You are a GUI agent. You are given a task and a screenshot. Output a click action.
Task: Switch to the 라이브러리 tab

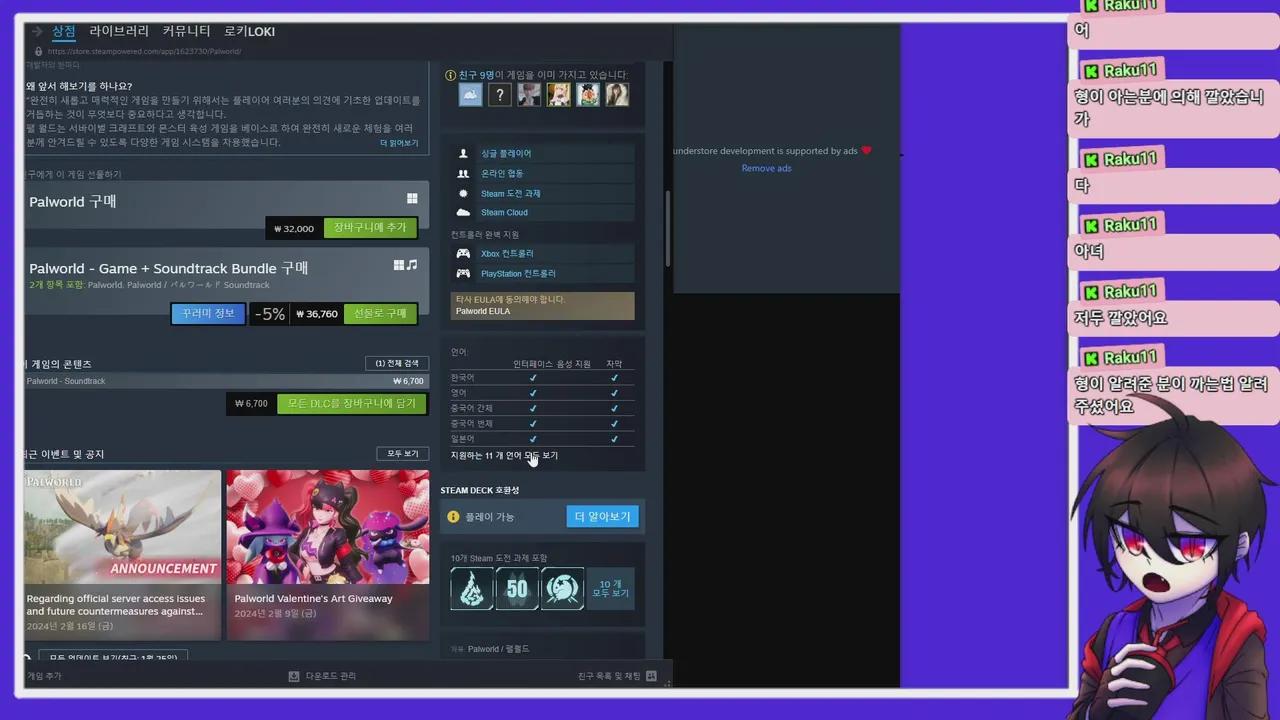click(x=119, y=32)
